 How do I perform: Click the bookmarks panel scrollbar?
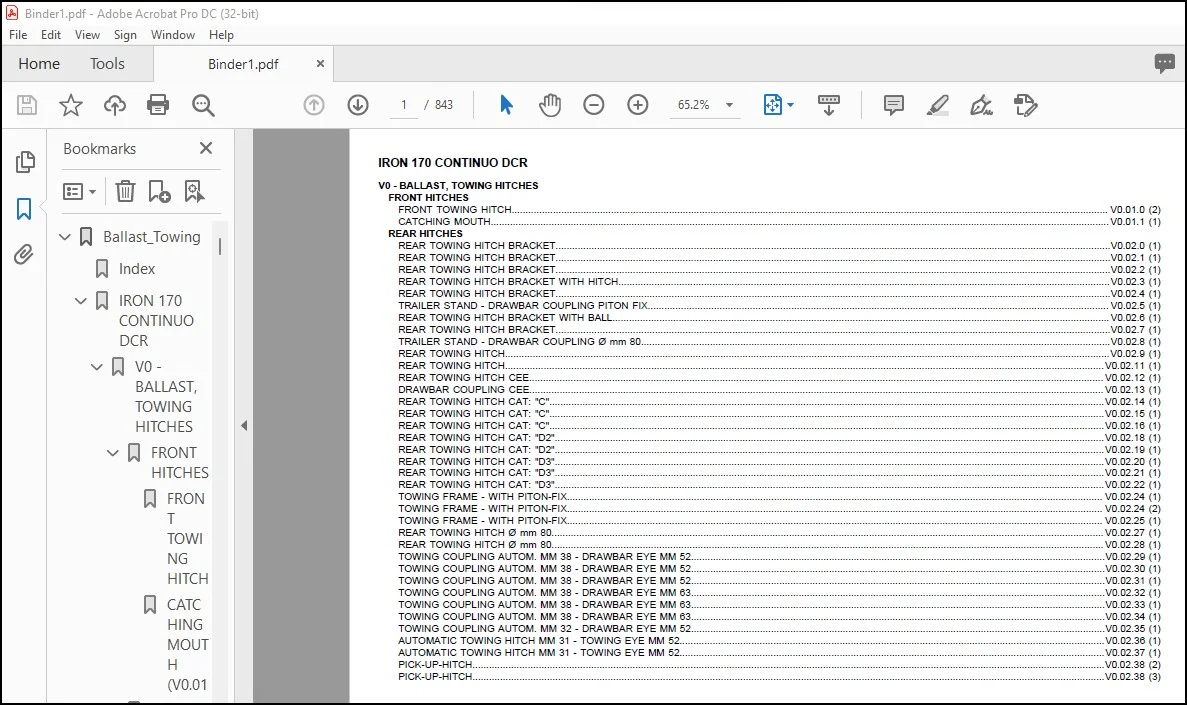click(220, 246)
